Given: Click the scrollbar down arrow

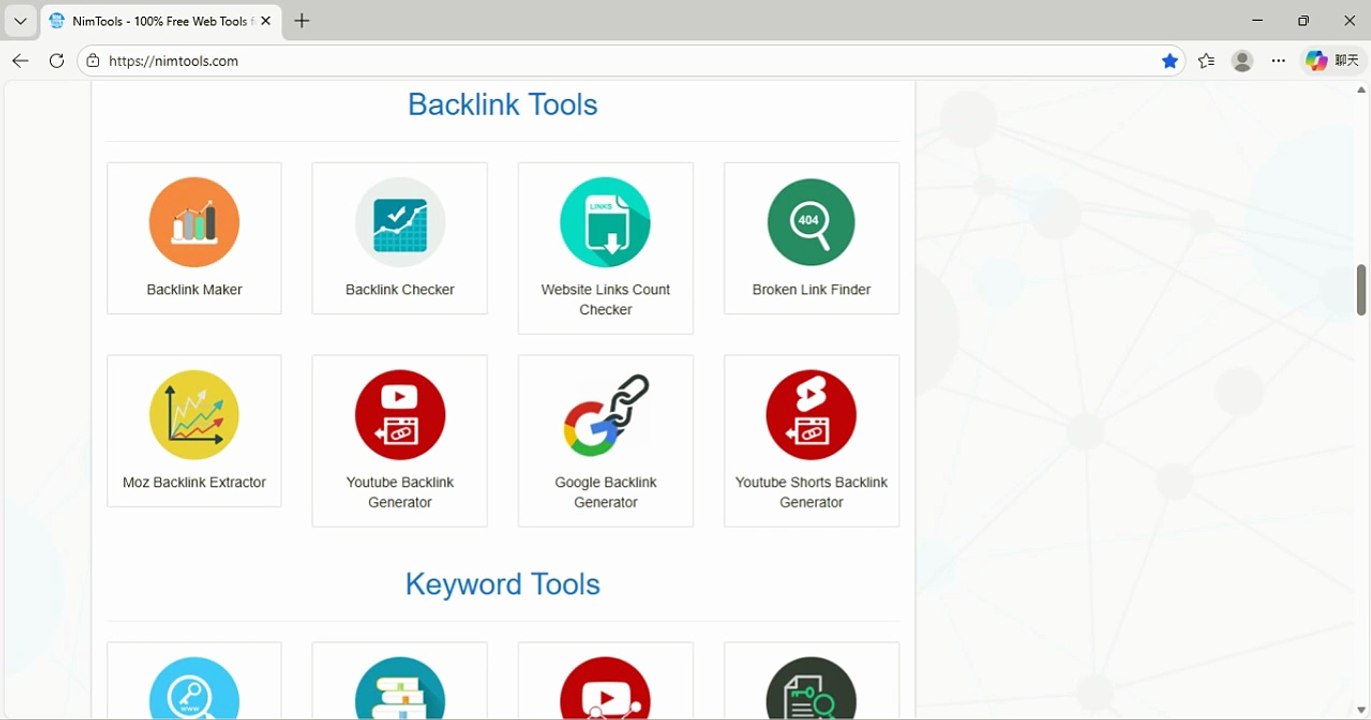Looking at the screenshot, I should (x=1361, y=710).
